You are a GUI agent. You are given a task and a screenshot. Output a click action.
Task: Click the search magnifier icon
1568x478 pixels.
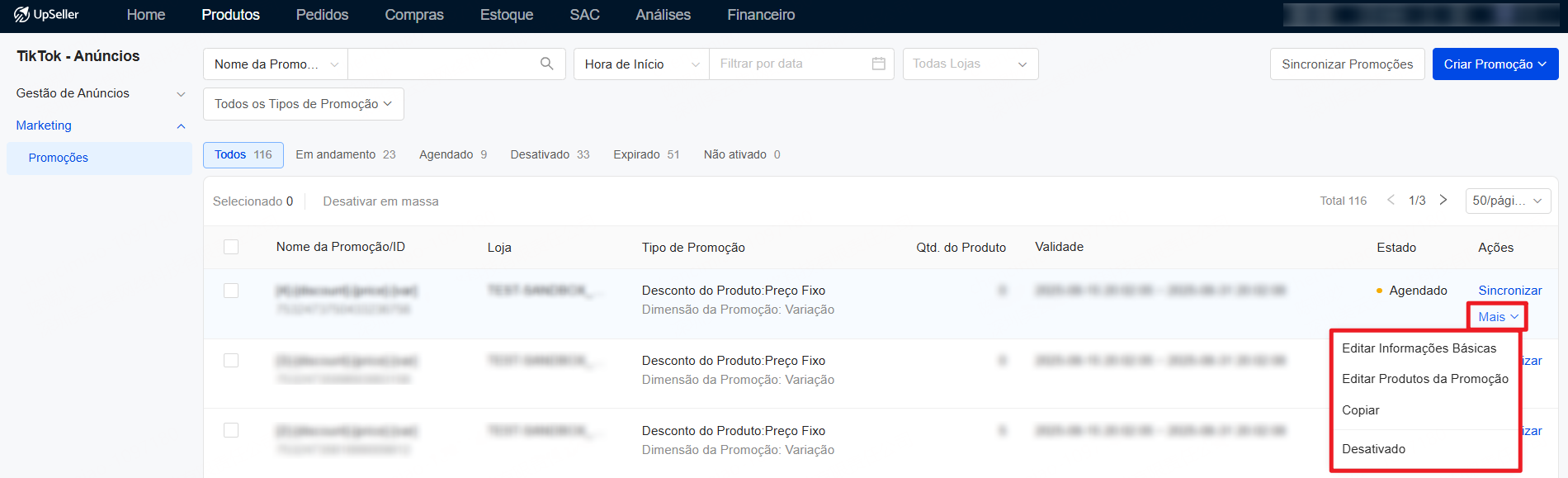coord(546,64)
